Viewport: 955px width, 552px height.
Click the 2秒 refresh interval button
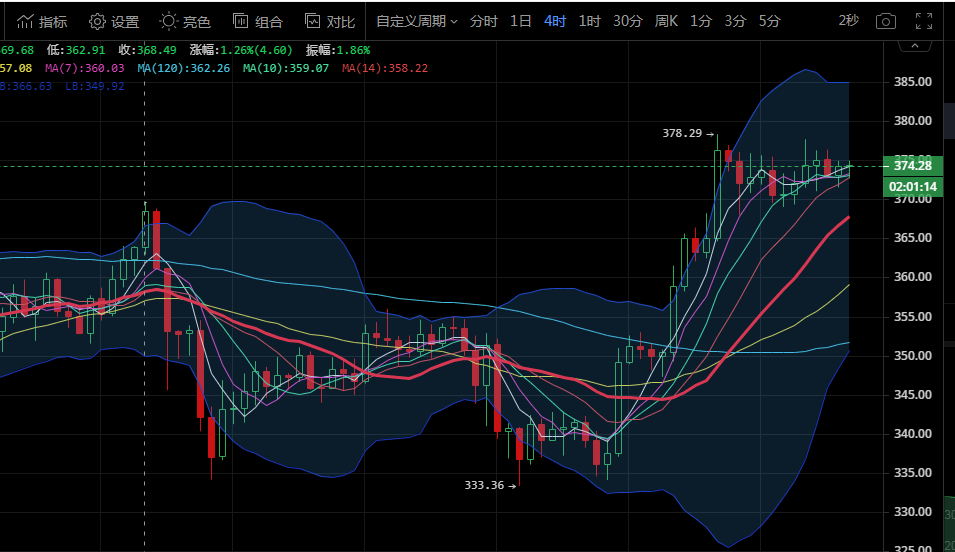tap(848, 21)
